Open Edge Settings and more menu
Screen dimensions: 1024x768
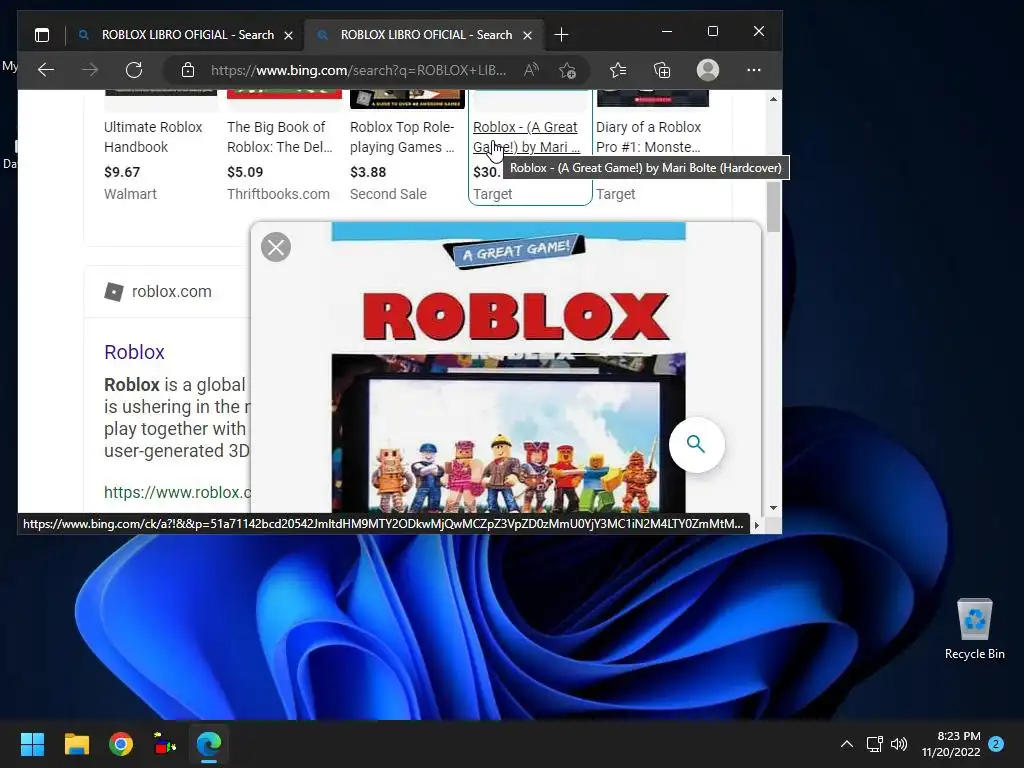pyautogui.click(x=754, y=70)
